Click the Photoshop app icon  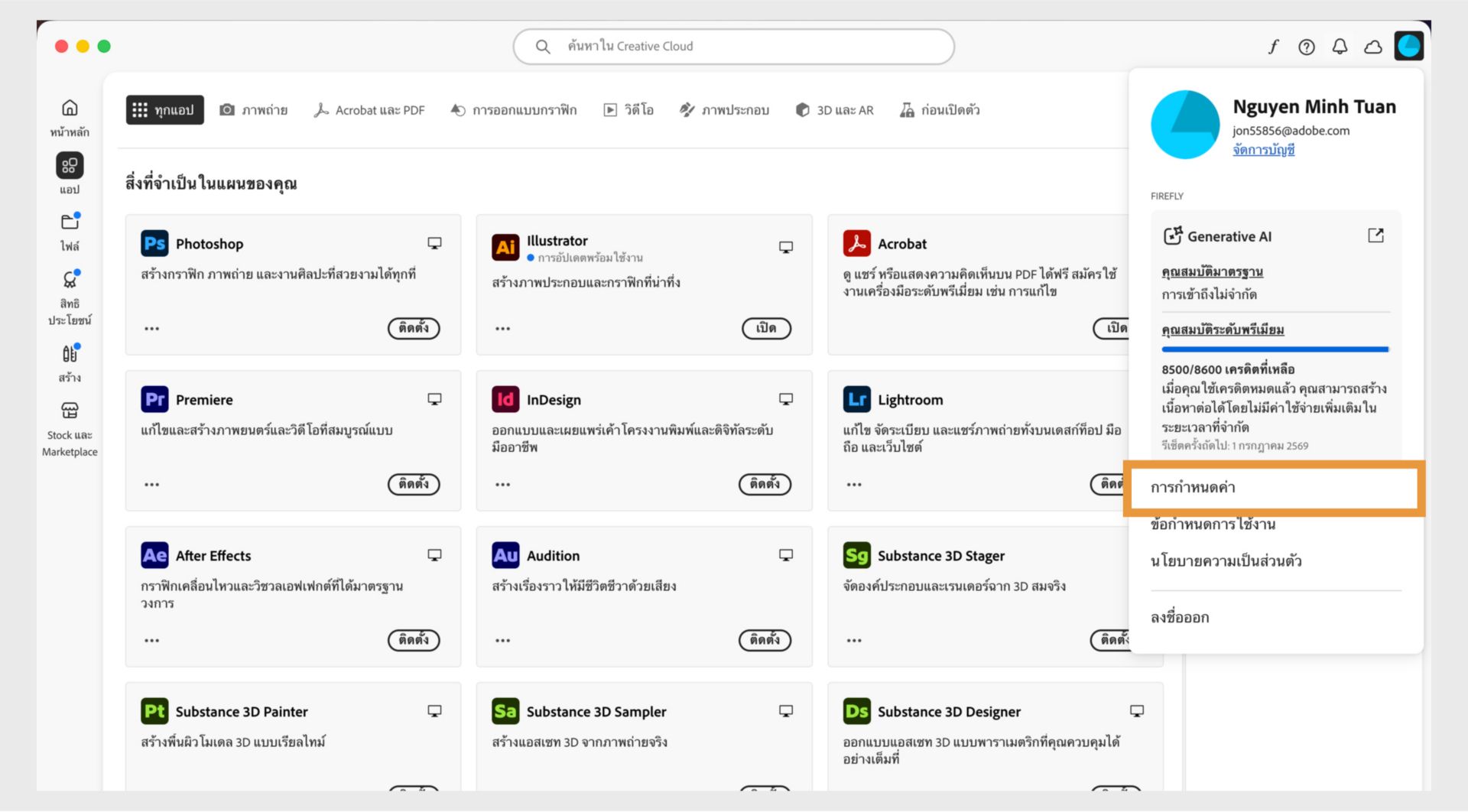(154, 243)
